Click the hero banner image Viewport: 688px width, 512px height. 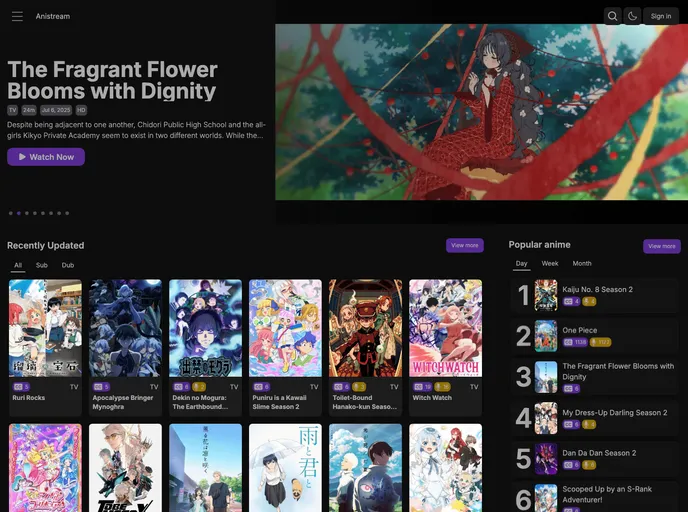pyautogui.click(x=481, y=112)
